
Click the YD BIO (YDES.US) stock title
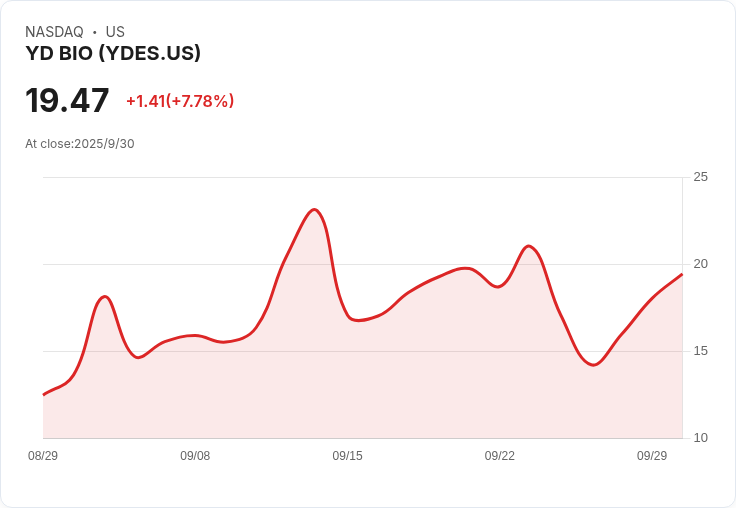(x=113, y=53)
